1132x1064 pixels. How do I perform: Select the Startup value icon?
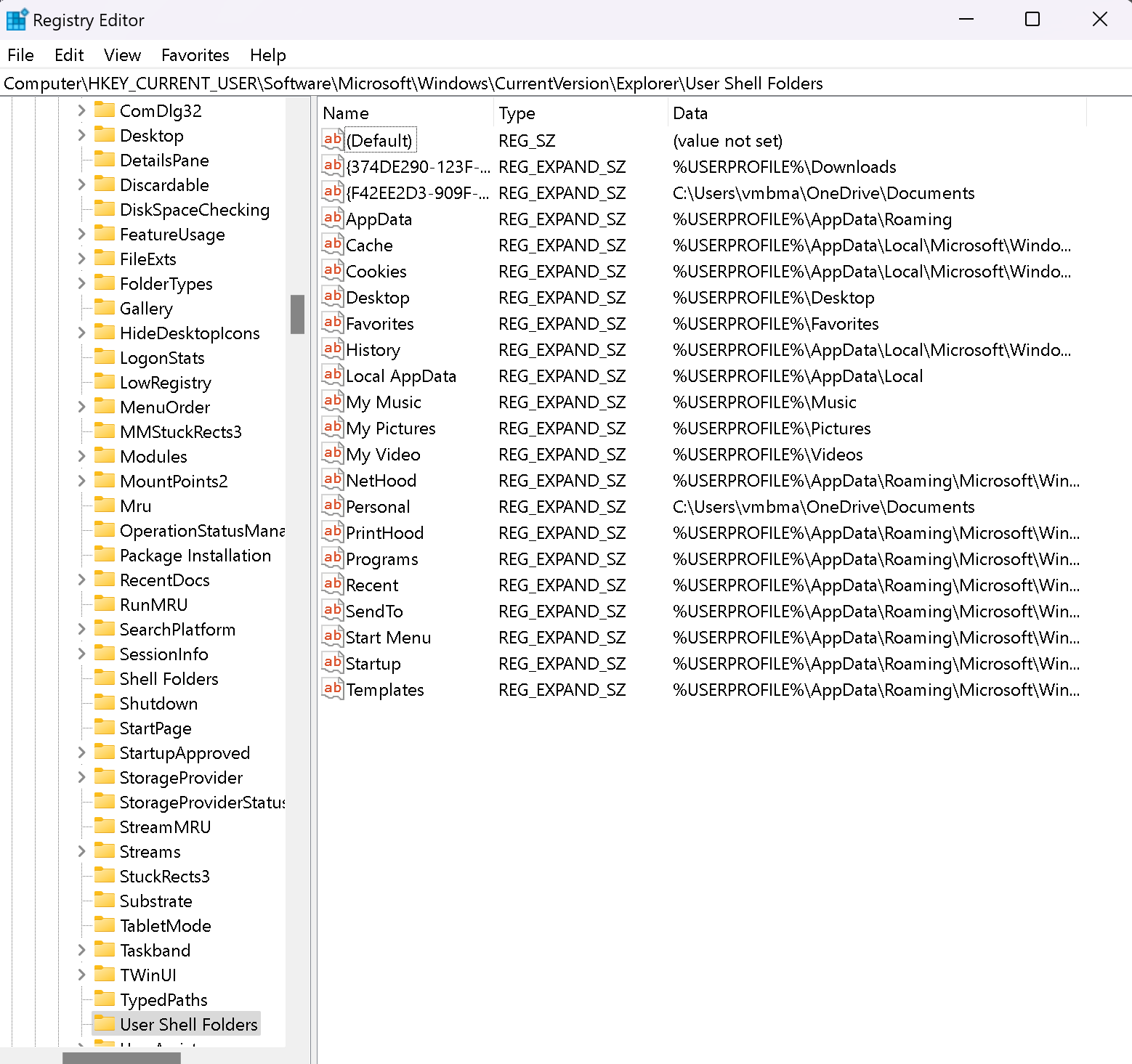332,663
